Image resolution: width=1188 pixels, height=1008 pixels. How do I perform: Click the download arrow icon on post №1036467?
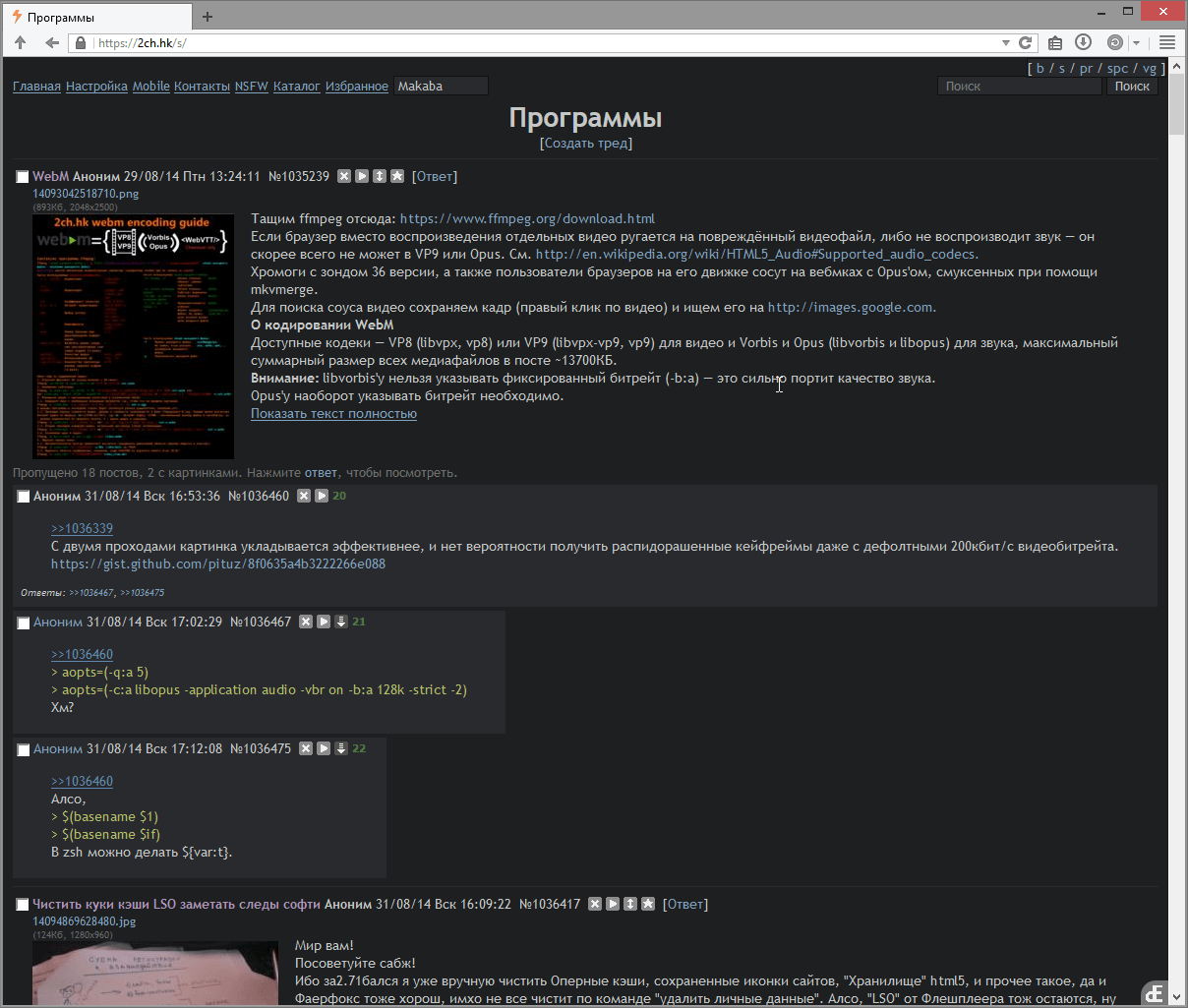(x=341, y=622)
